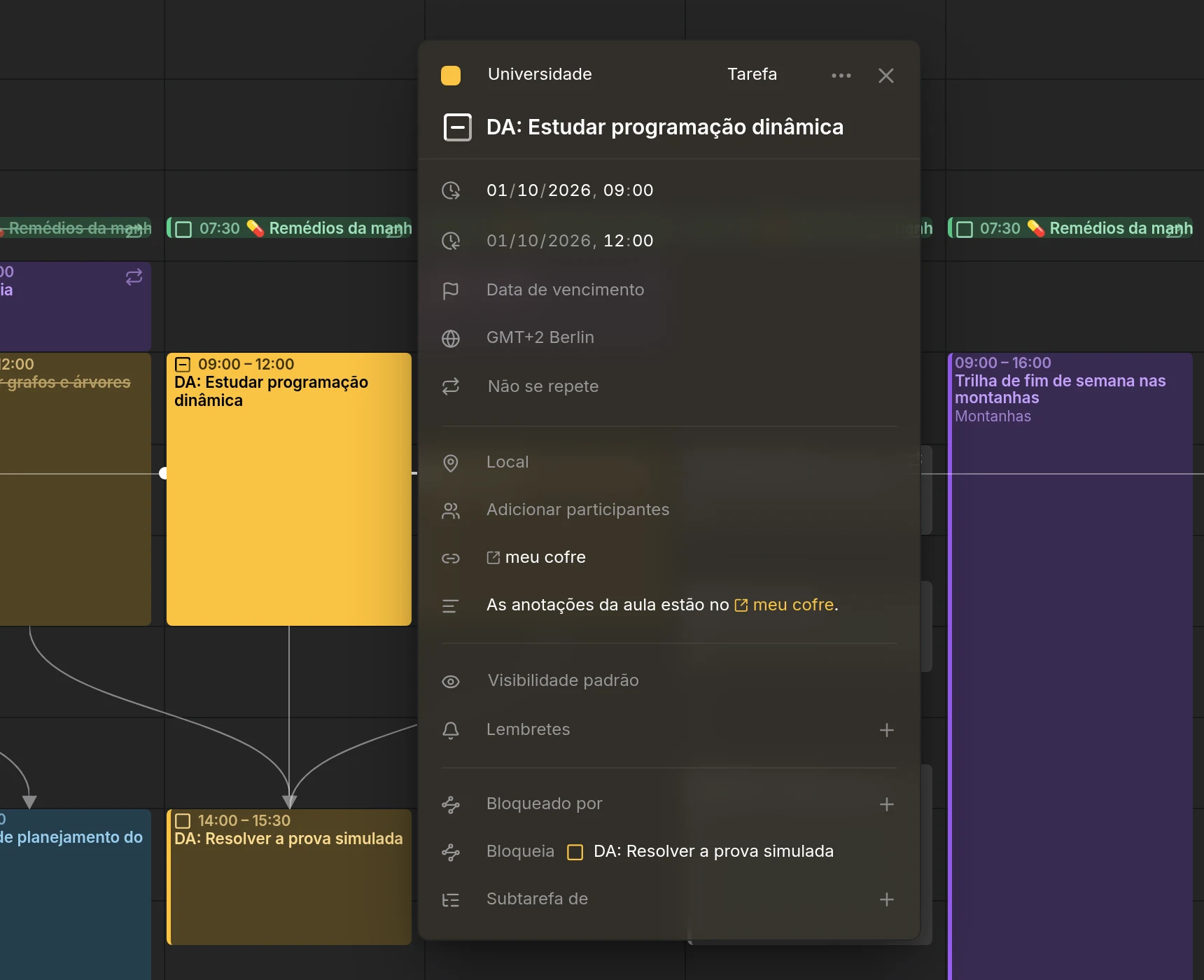Click the description lines icon
The image size is (1204, 980).
pyautogui.click(x=451, y=606)
